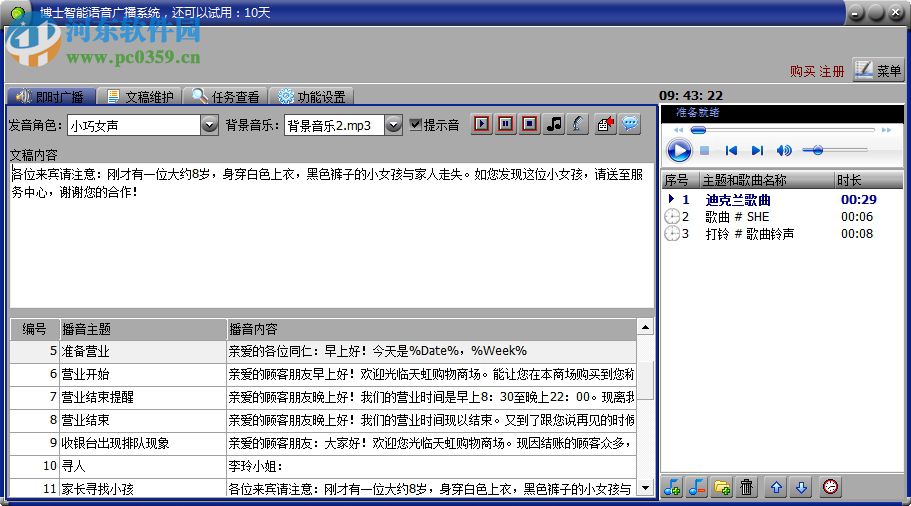Clear playlist with the trash can icon

[x=747, y=487]
